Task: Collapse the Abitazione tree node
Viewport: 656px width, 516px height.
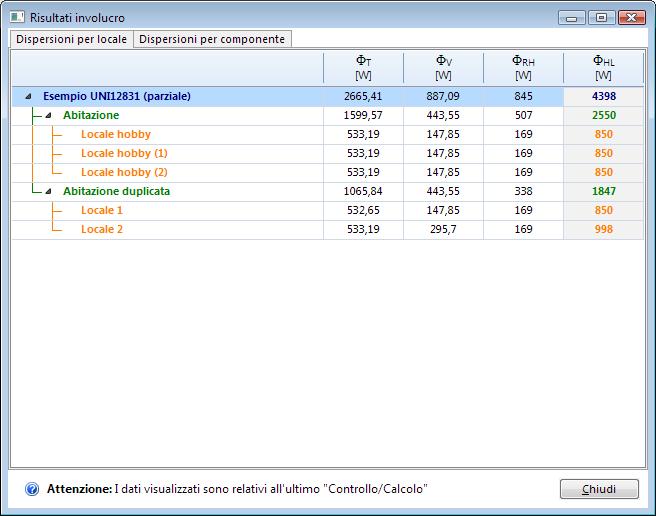Action: (x=48, y=116)
